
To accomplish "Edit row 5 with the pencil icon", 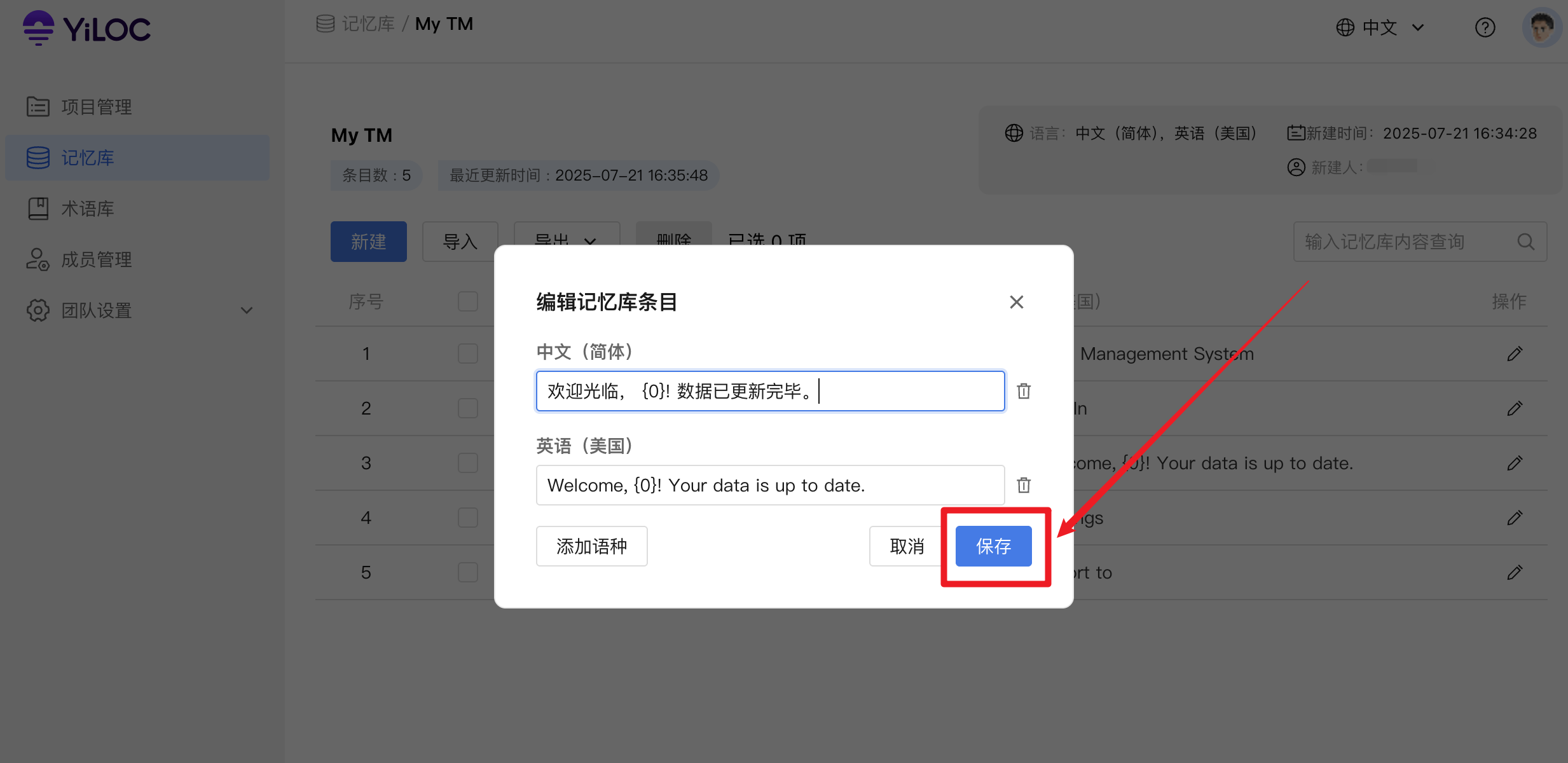I will [x=1515, y=572].
